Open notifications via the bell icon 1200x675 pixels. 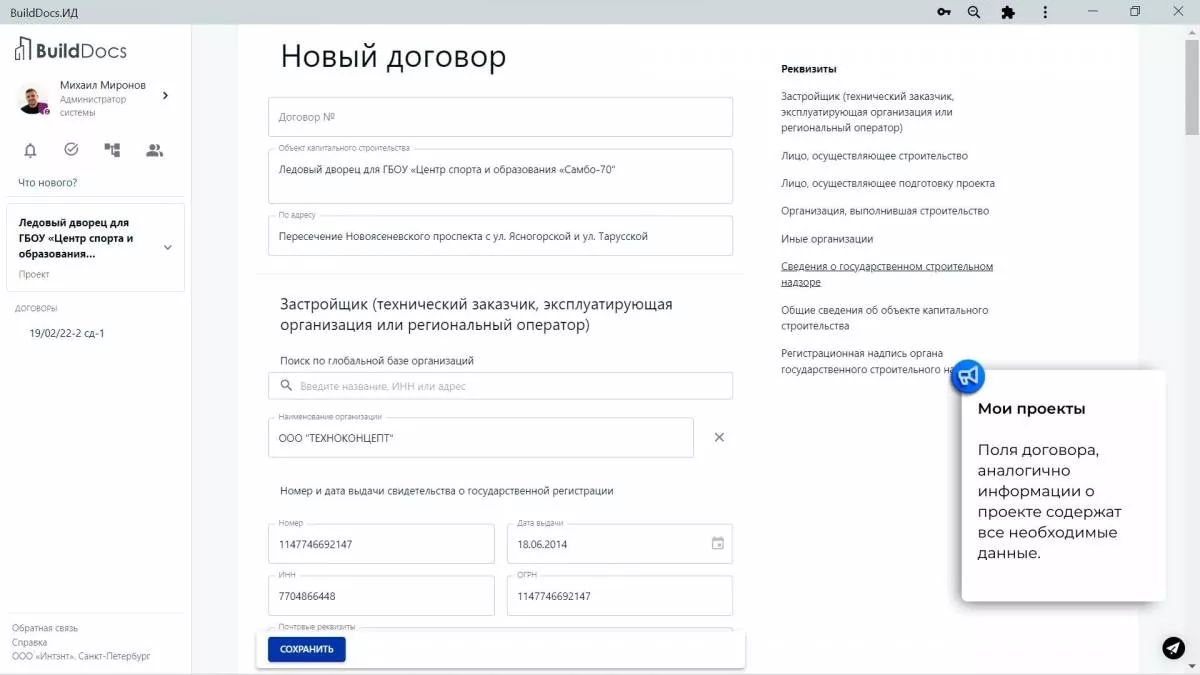click(x=30, y=149)
